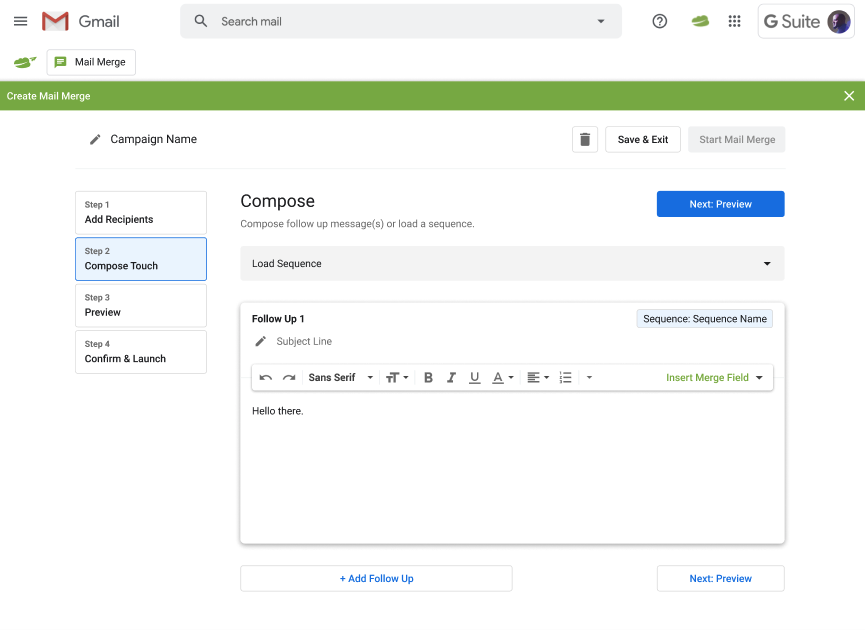Click the undo arrow in editor toolbar
The image size is (865, 630).
point(266,378)
